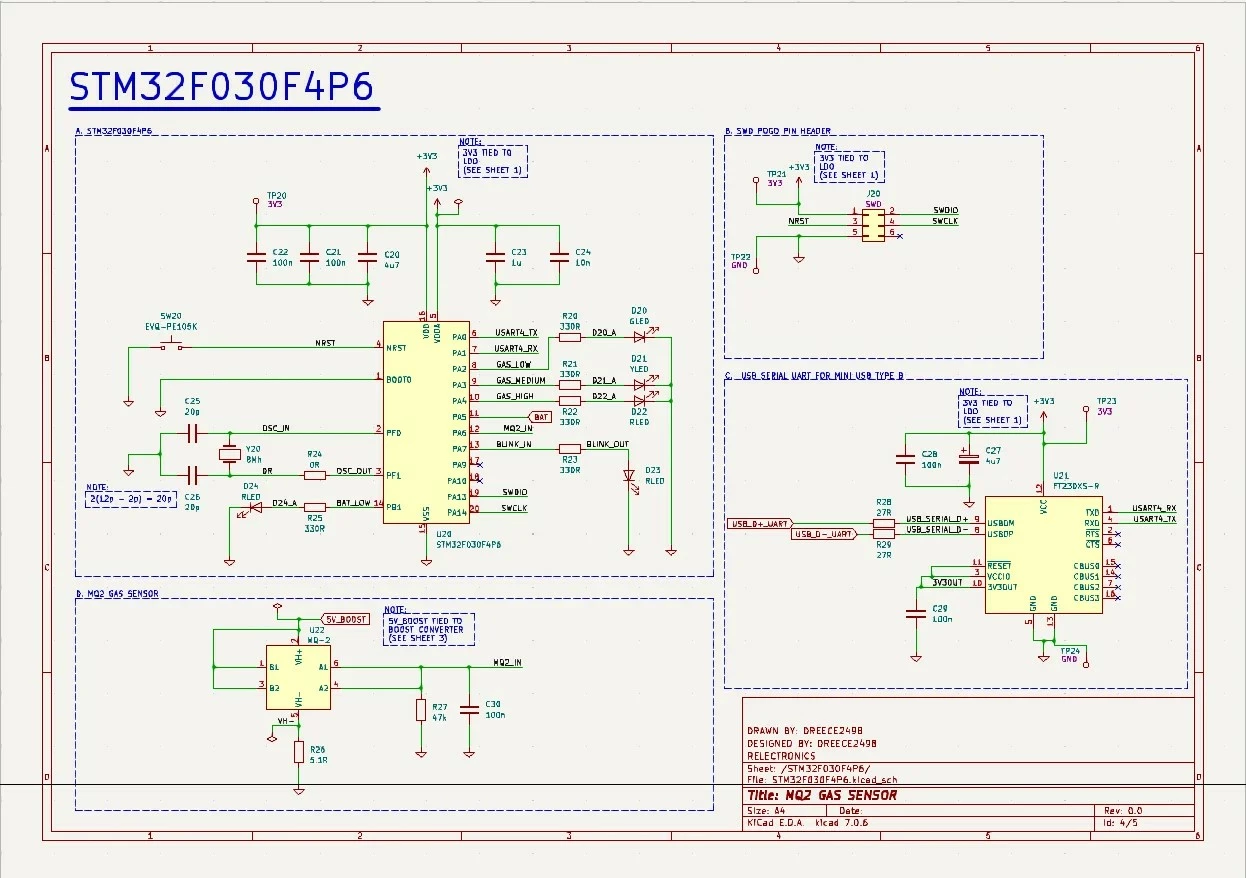Image resolution: width=1246 pixels, height=878 pixels.
Task: Select capacitor C30 symbol
Action: [x=468, y=709]
